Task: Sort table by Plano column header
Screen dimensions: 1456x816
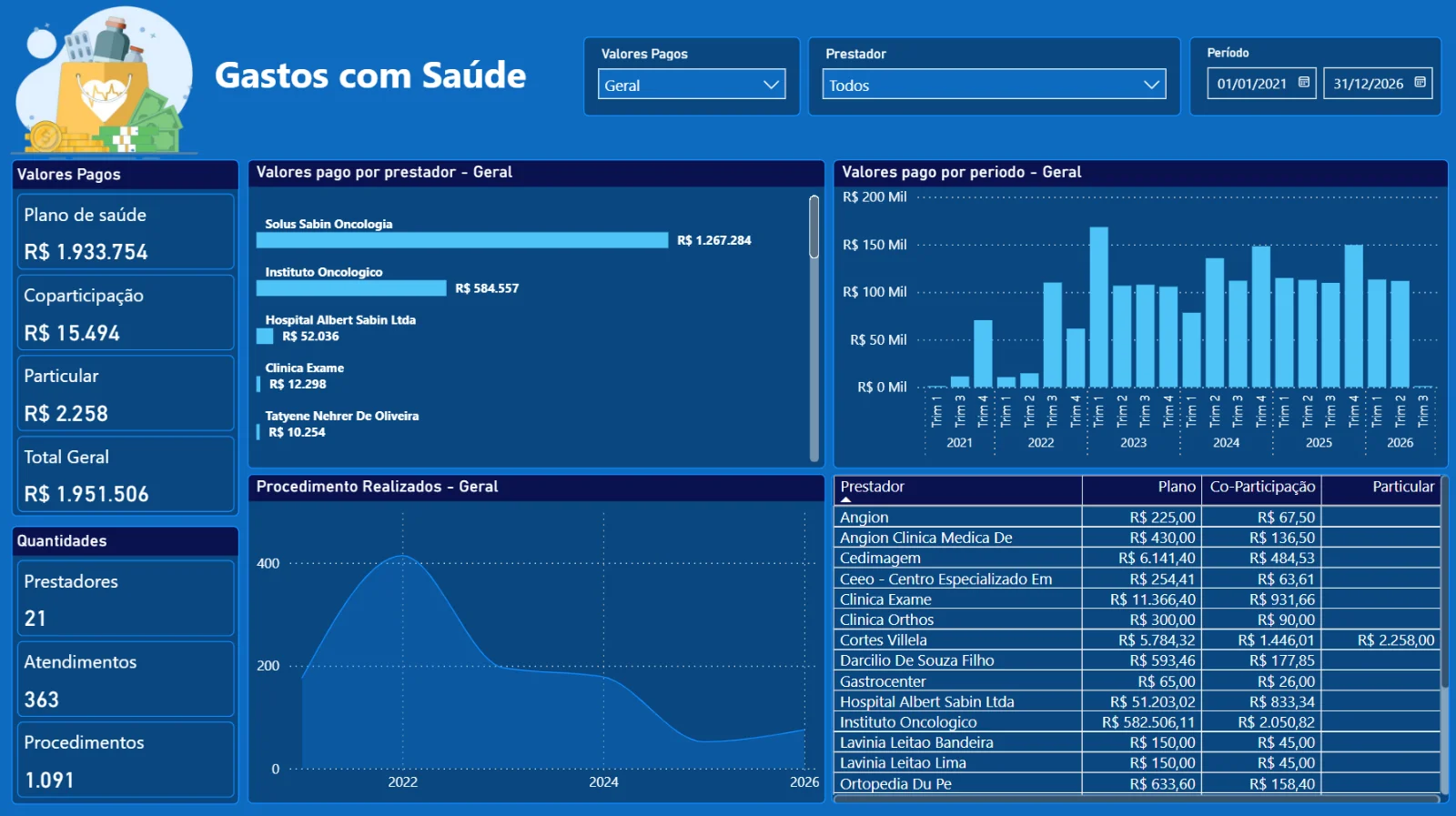Action: (x=1177, y=487)
